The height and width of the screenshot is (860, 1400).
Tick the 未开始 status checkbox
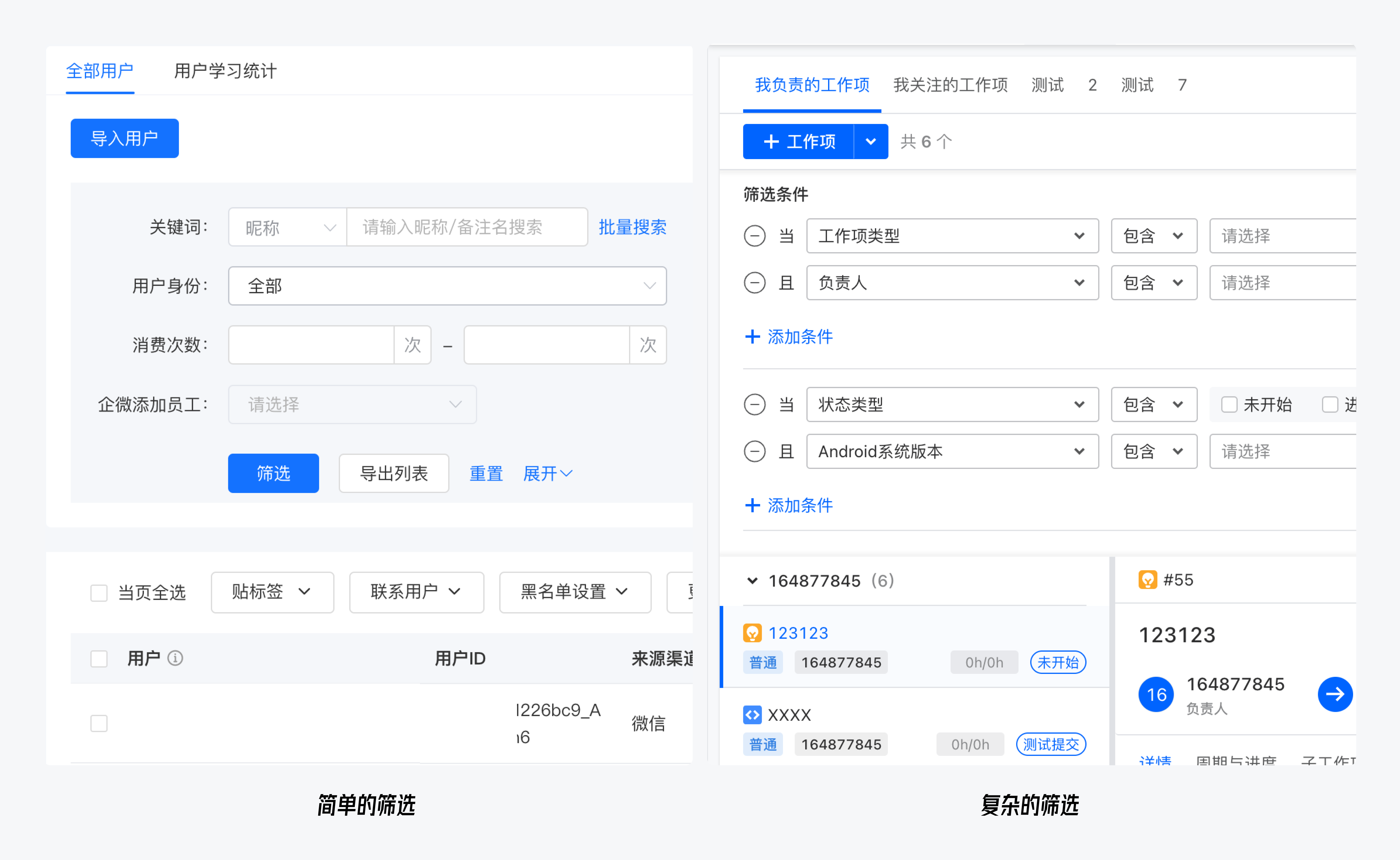coord(1229,404)
